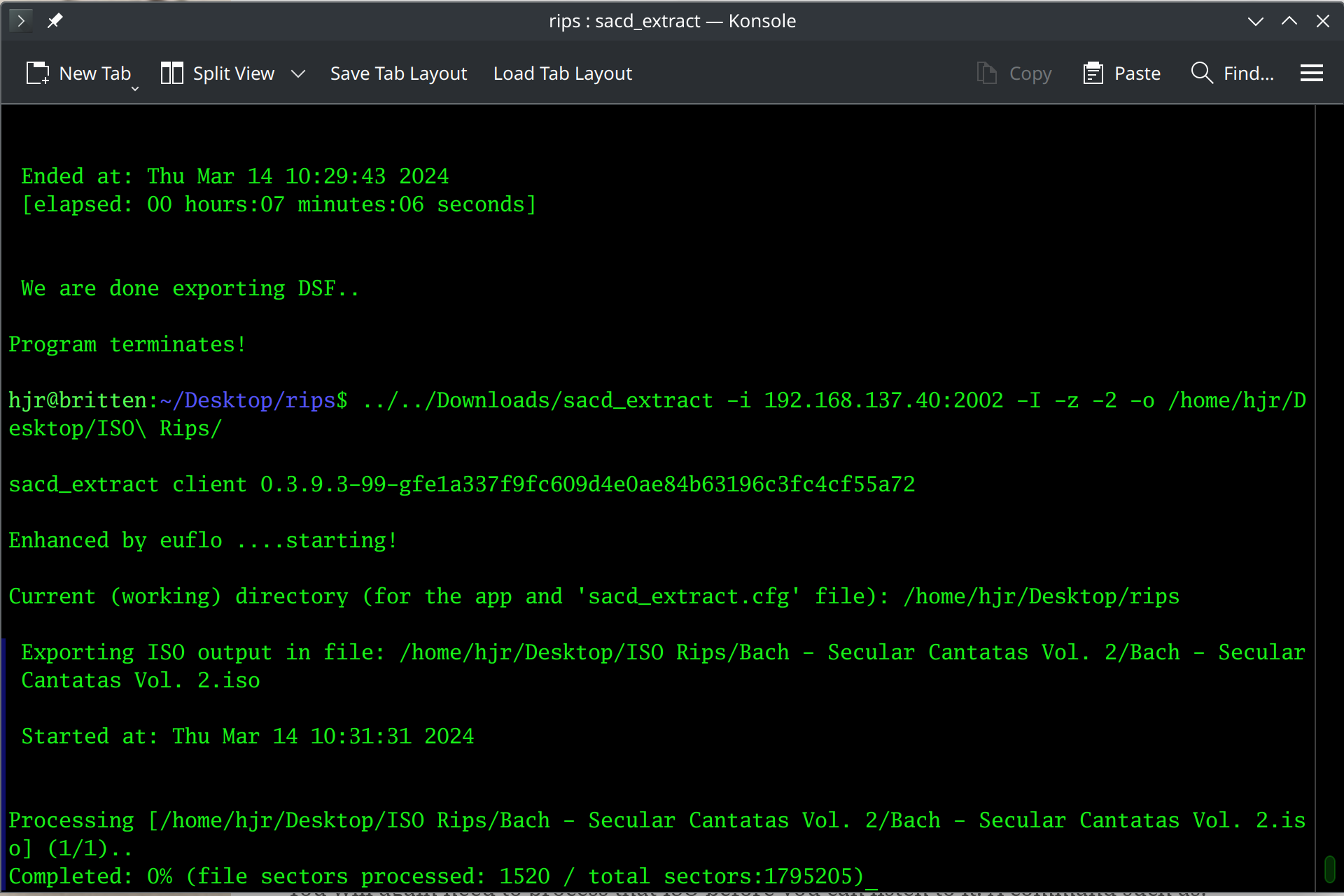Open the main menu for Konsole
1344x896 pixels.
tap(1312, 72)
